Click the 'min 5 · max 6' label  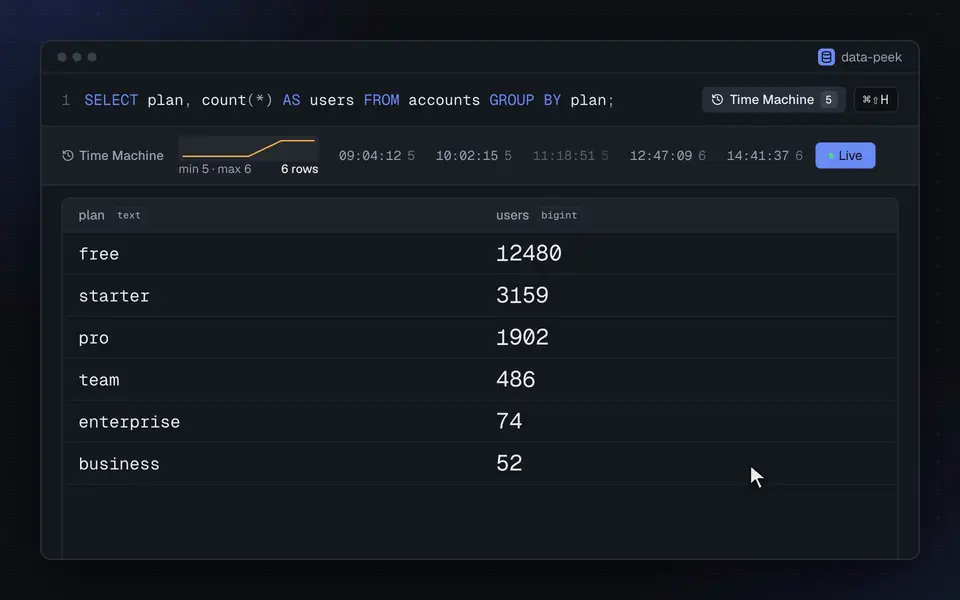click(215, 169)
